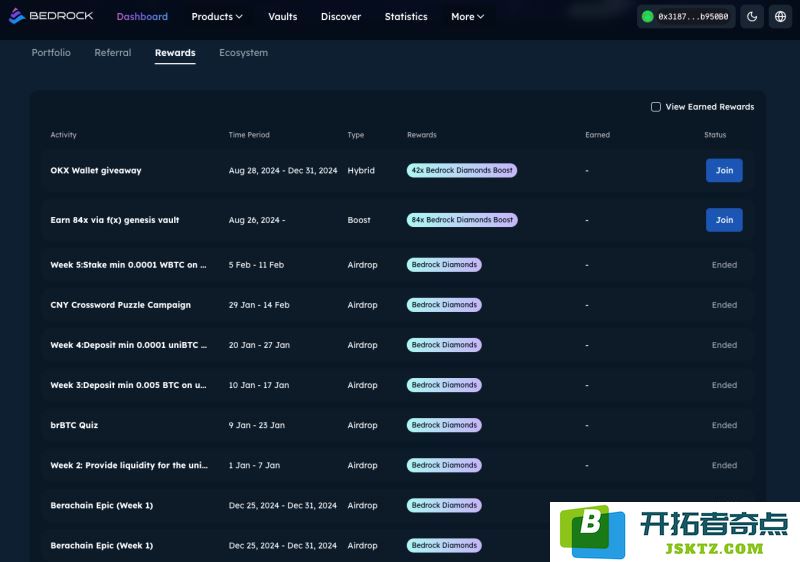Click the green wallet status dot
The height and width of the screenshot is (562, 800).
tap(647, 16)
